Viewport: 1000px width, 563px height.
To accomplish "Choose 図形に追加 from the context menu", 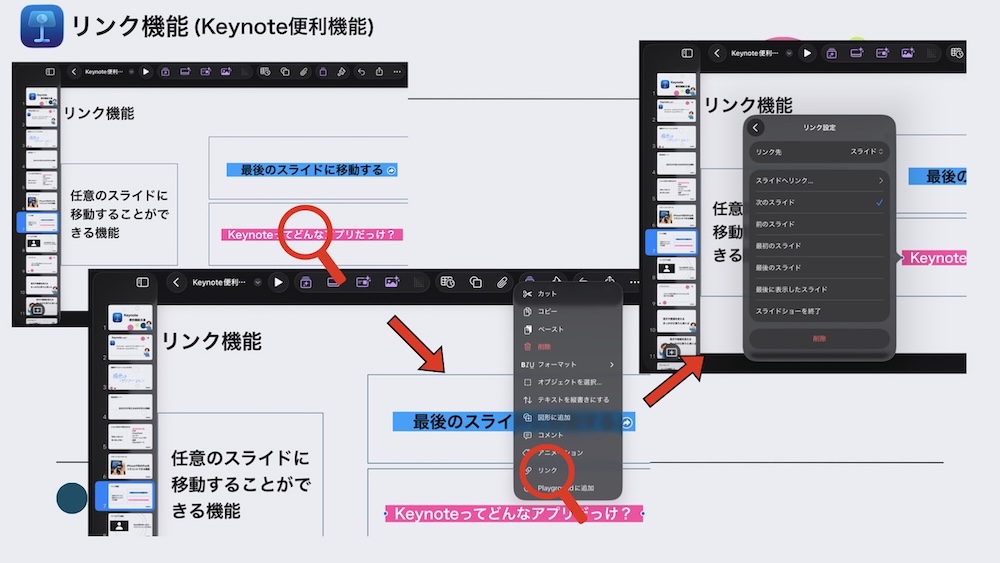I will (568, 418).
